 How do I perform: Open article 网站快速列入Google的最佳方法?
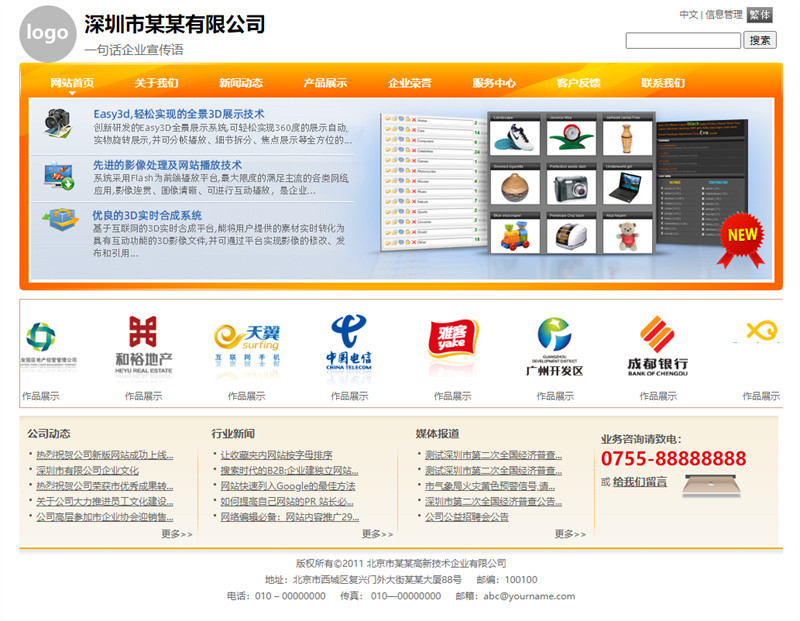click(x=288, y=486)
